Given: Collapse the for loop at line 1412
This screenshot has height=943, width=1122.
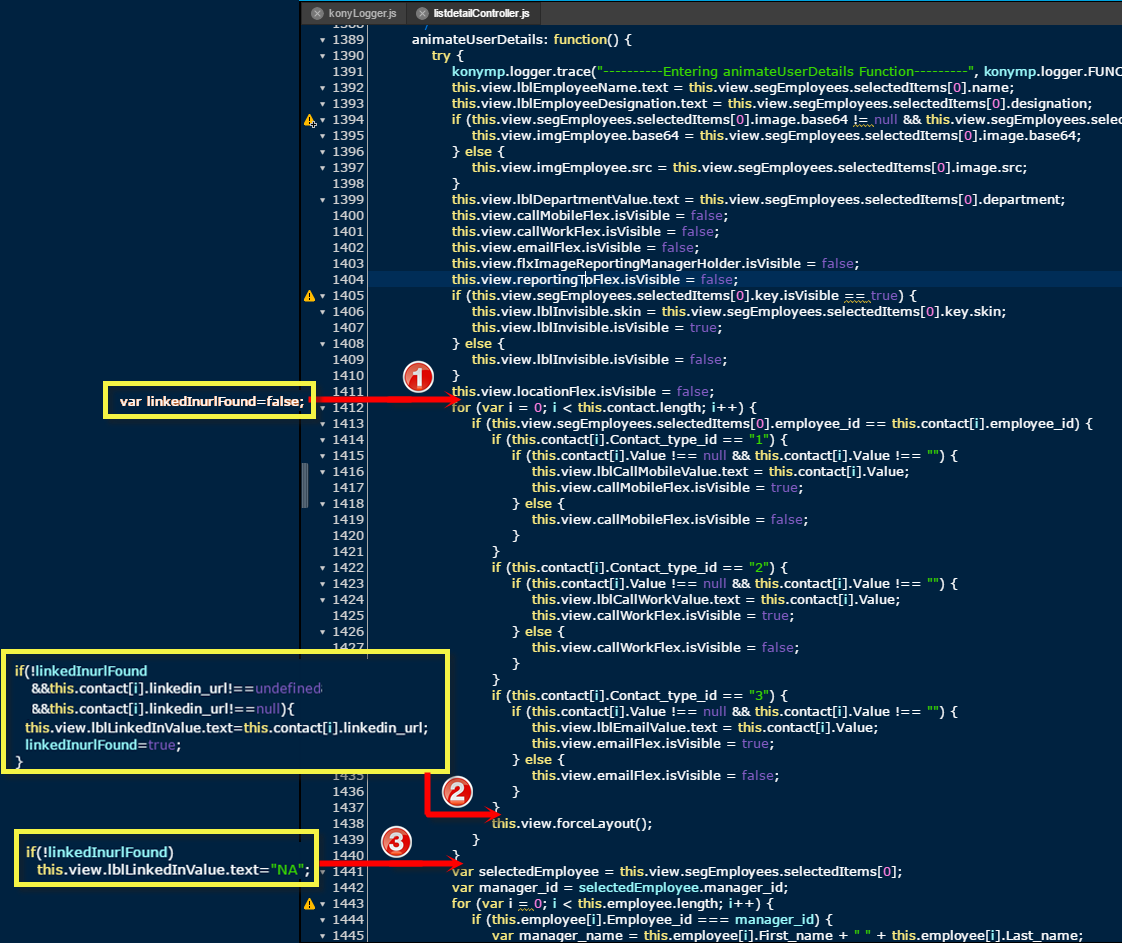Looking at the screenshot, I should tap(323, 408).
